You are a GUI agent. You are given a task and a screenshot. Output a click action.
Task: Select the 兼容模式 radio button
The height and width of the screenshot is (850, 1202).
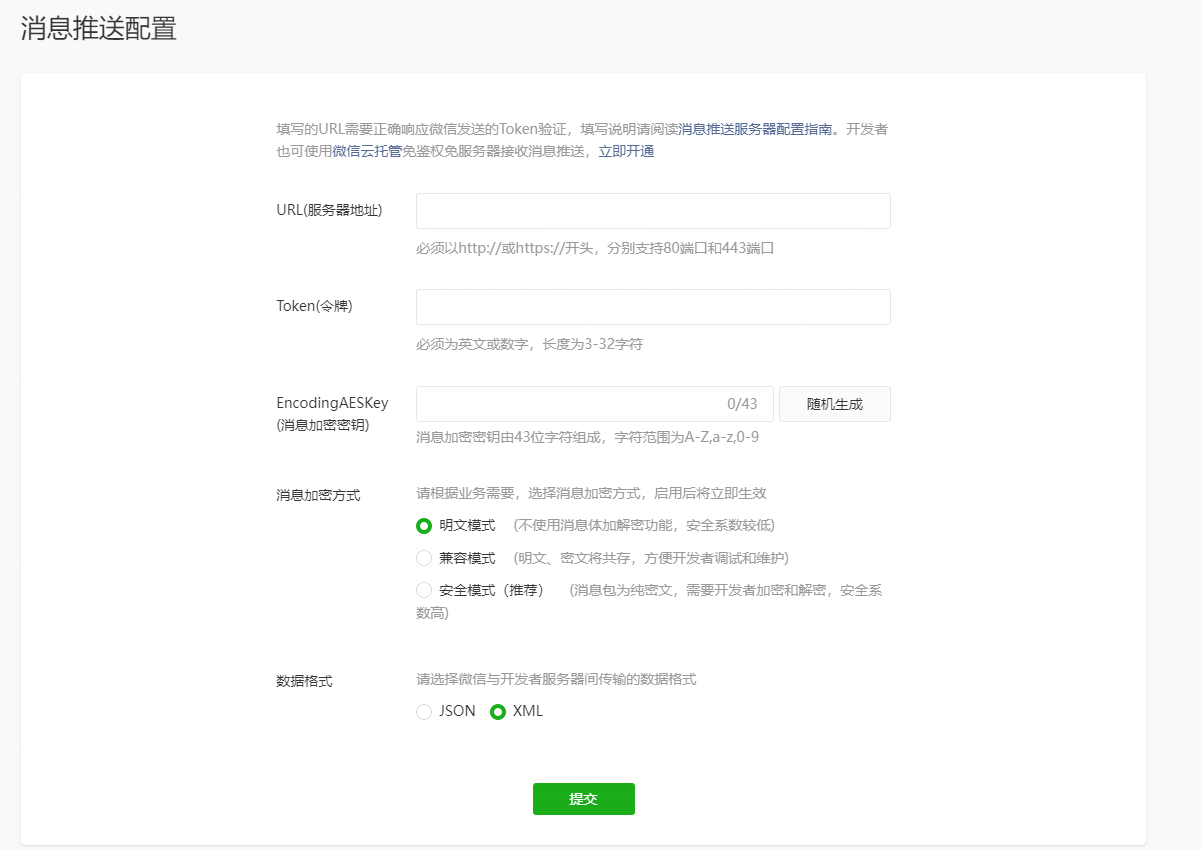(x=424, y=558)
